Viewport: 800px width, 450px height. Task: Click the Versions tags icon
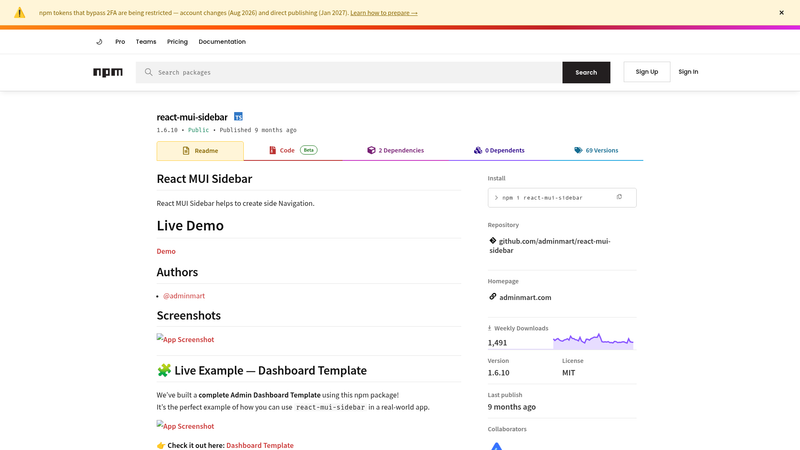click(578, 150)
